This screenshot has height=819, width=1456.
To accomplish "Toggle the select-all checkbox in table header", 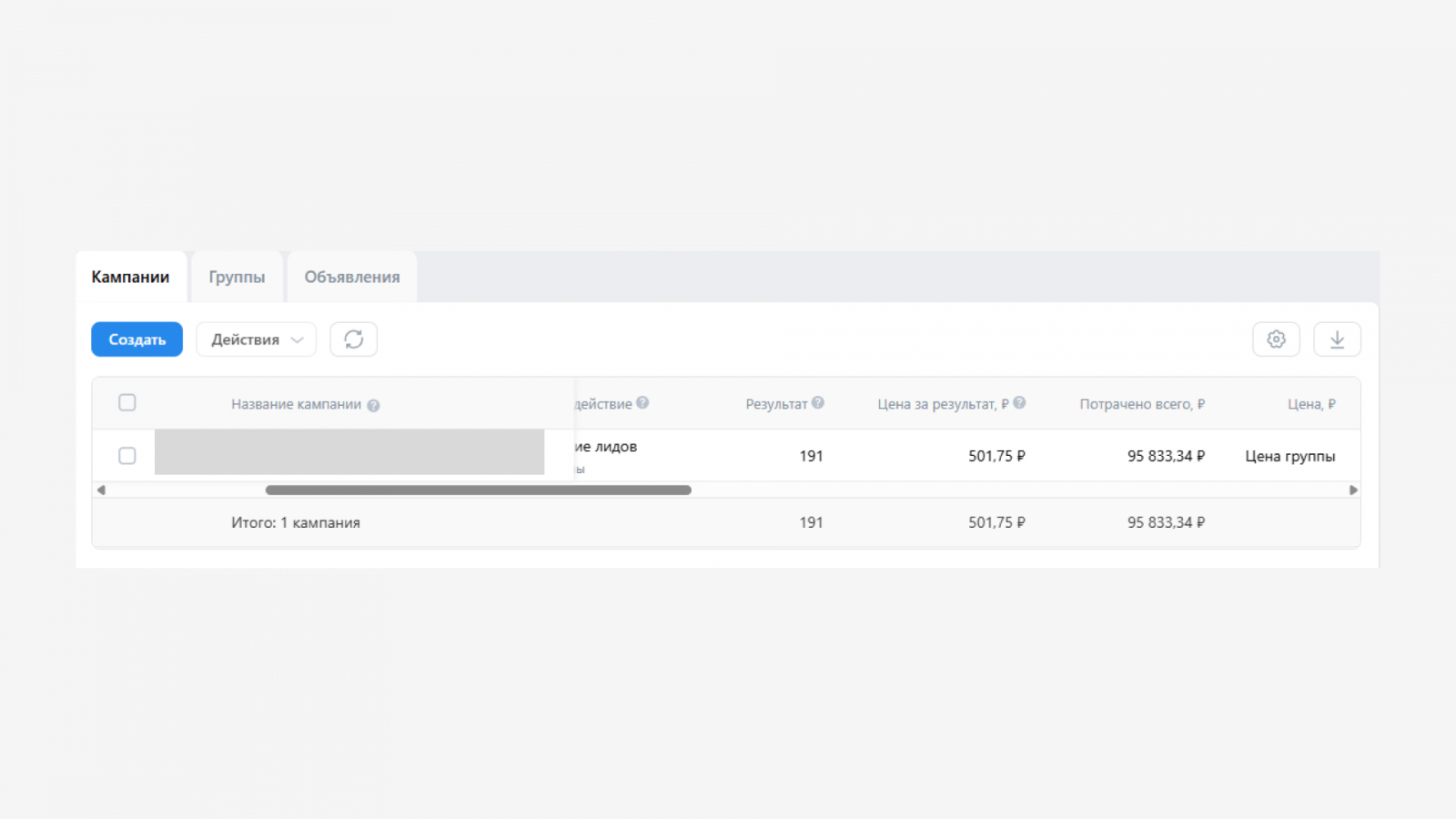I will pos(127,402).
